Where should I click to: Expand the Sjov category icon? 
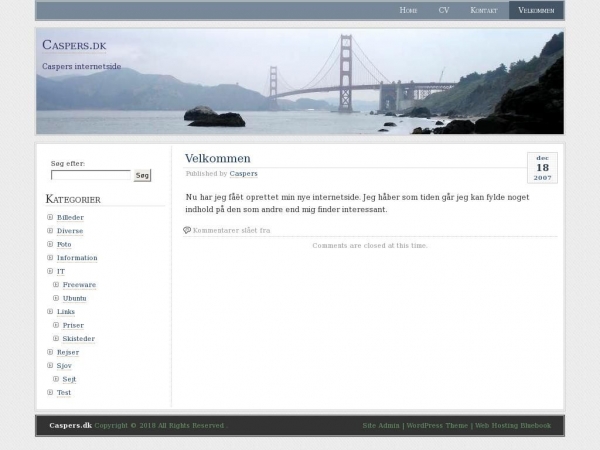(50, 366)
